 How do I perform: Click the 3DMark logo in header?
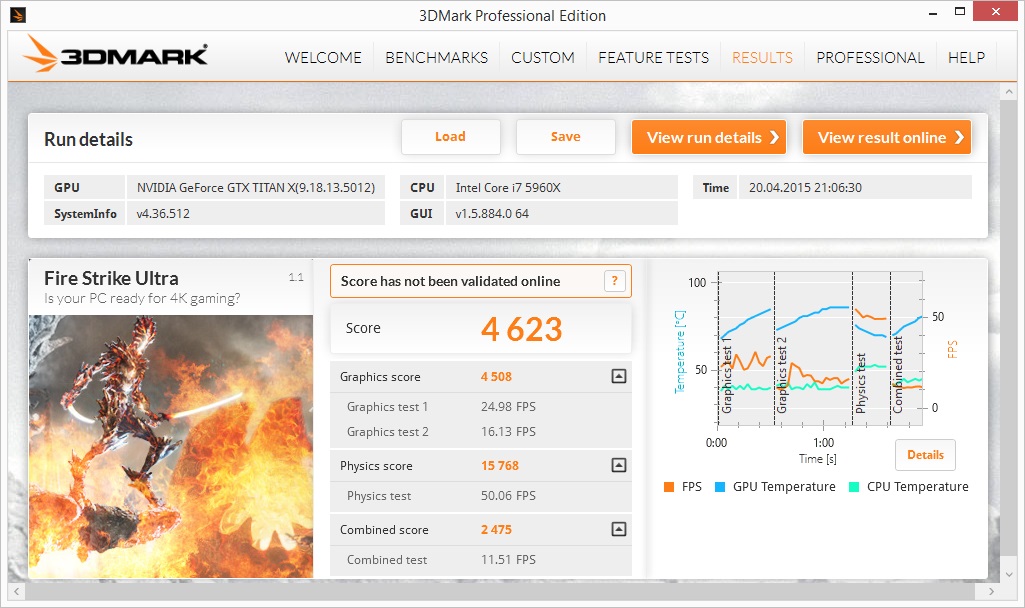tap(115, 55)
